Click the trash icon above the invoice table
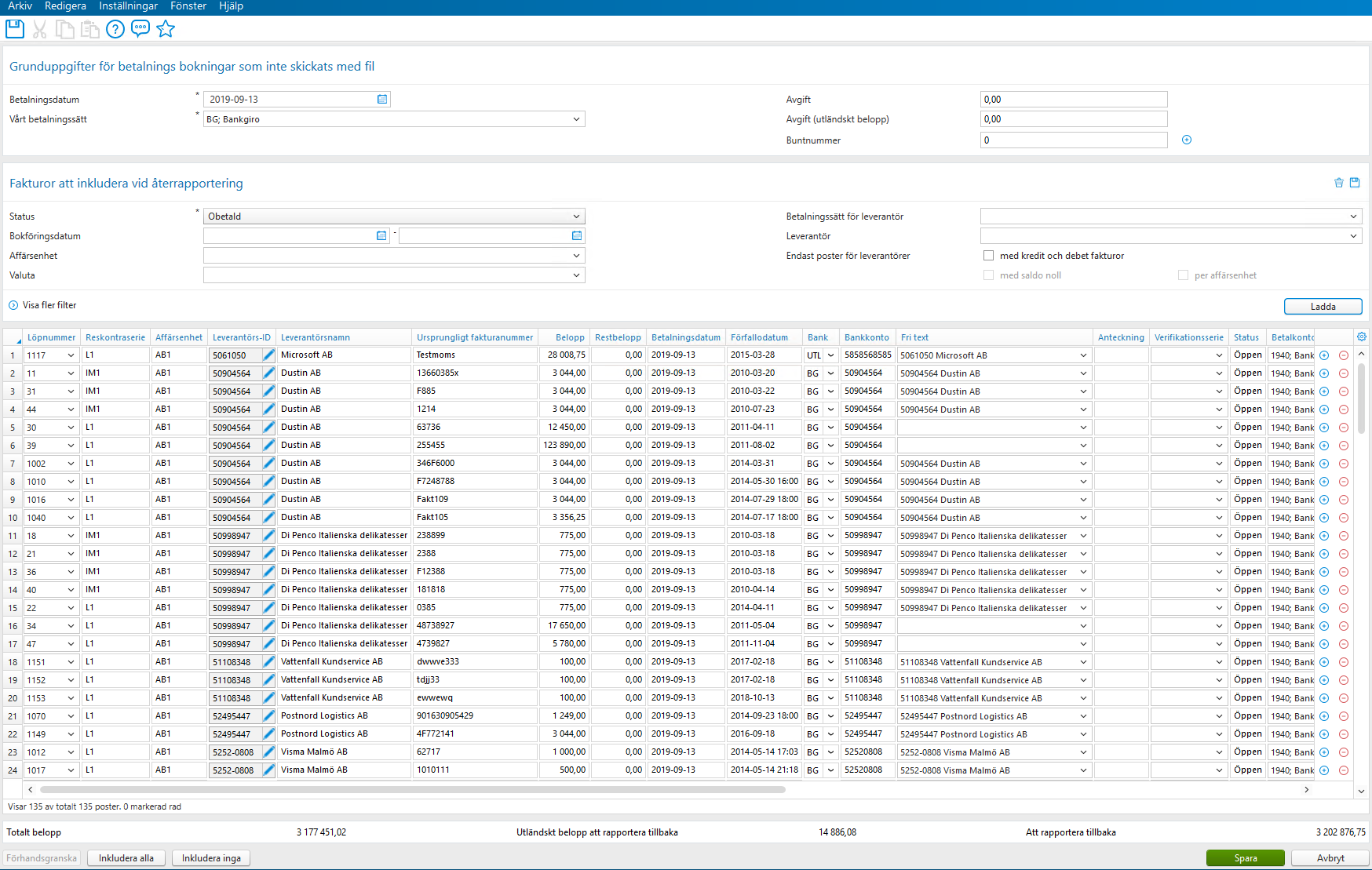This screenshot has height=870, width=1372. [x=1339, y=182]
